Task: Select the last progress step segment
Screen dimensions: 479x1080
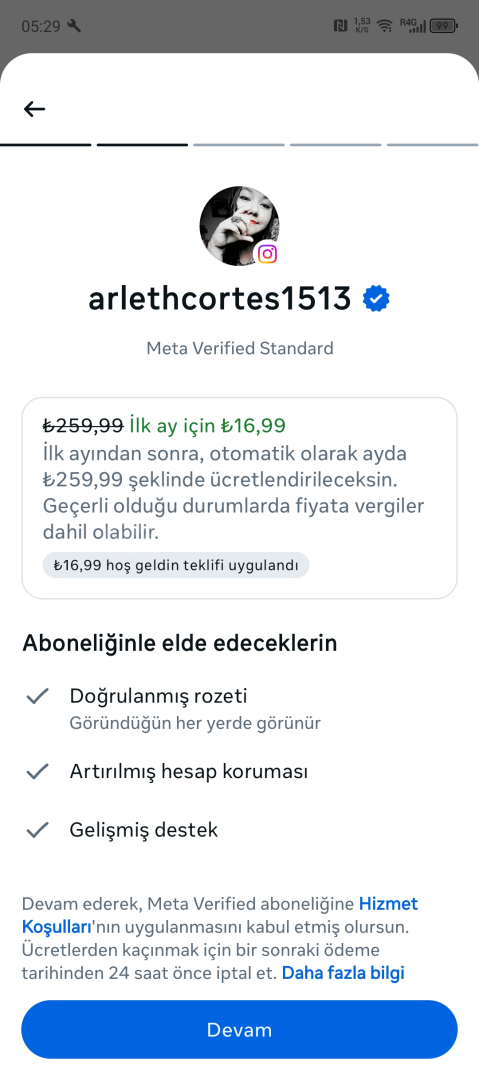Action: click(x=432, y=145)
